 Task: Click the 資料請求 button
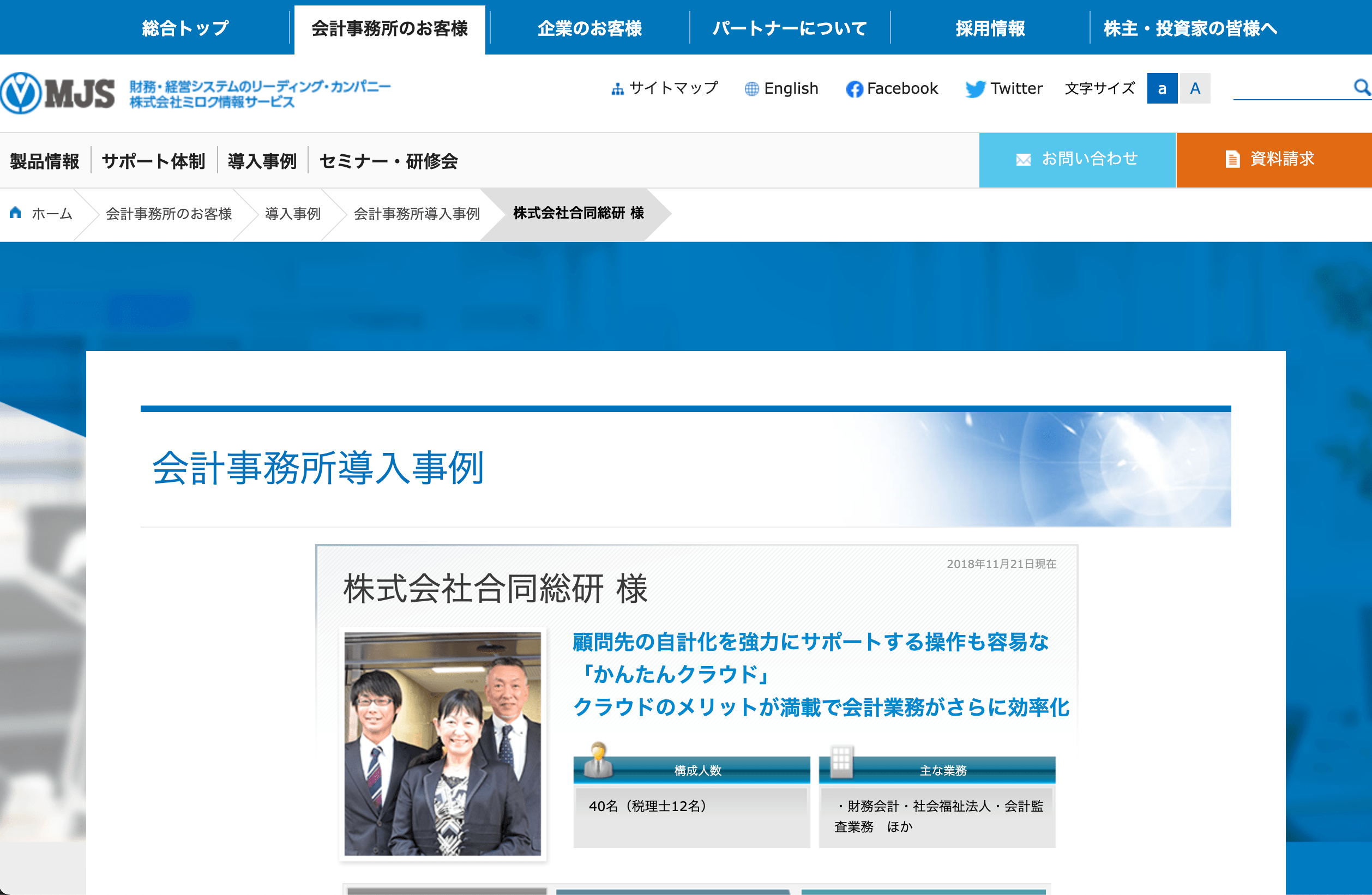pos(1274,160)
